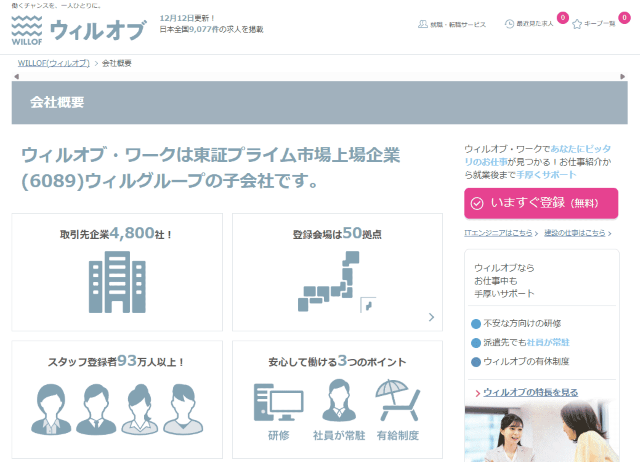Click the WILLOF wave logo
This screenshot has height=462, width=640.
[27, 30]
